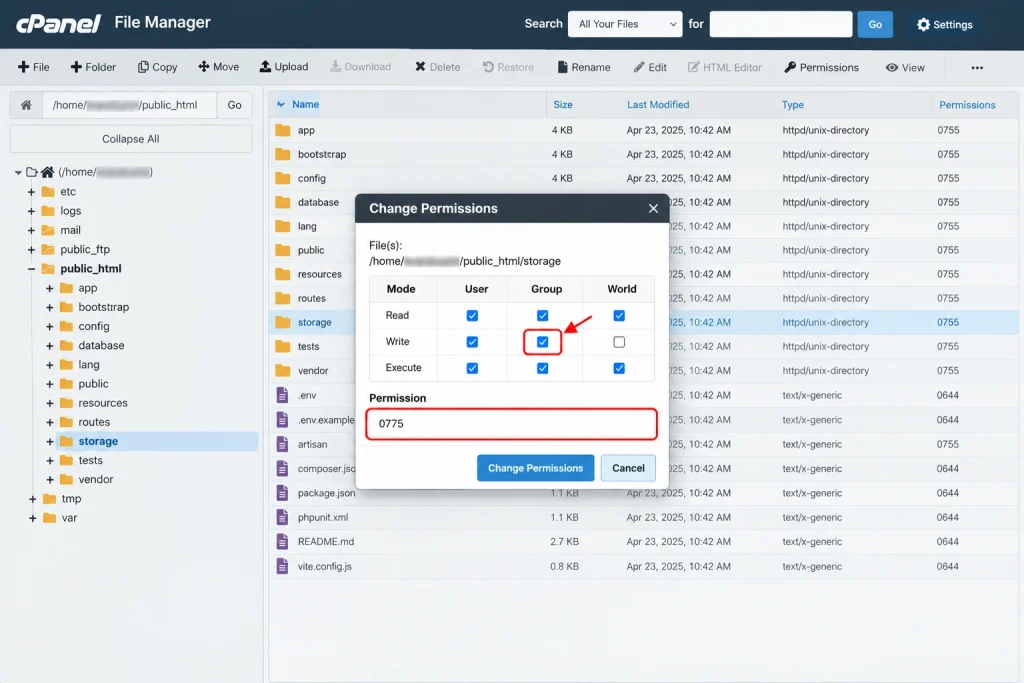Expand the public_ftp folder in the tree
This screenshot has width=1024, height=683.
point(31,249)
